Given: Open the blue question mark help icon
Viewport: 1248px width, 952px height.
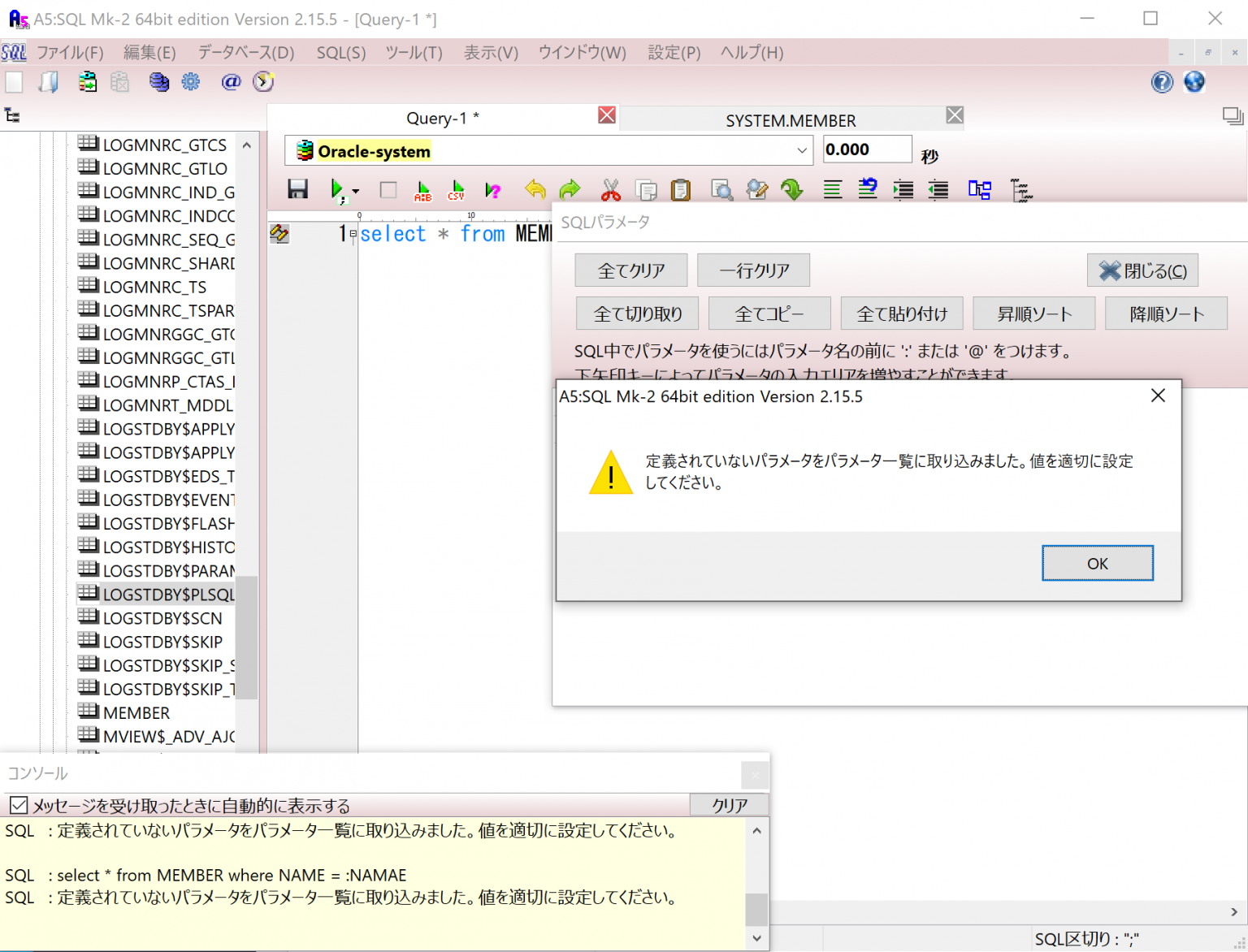Looking at the screenshot, I should click(1162, 82).
